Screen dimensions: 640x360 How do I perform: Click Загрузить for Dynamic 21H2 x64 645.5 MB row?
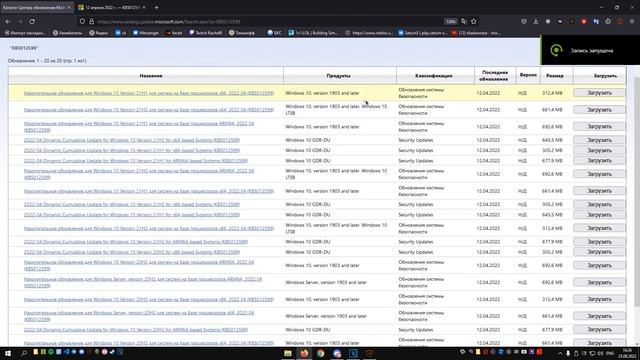pyautogui.click(x=599, y=140)
